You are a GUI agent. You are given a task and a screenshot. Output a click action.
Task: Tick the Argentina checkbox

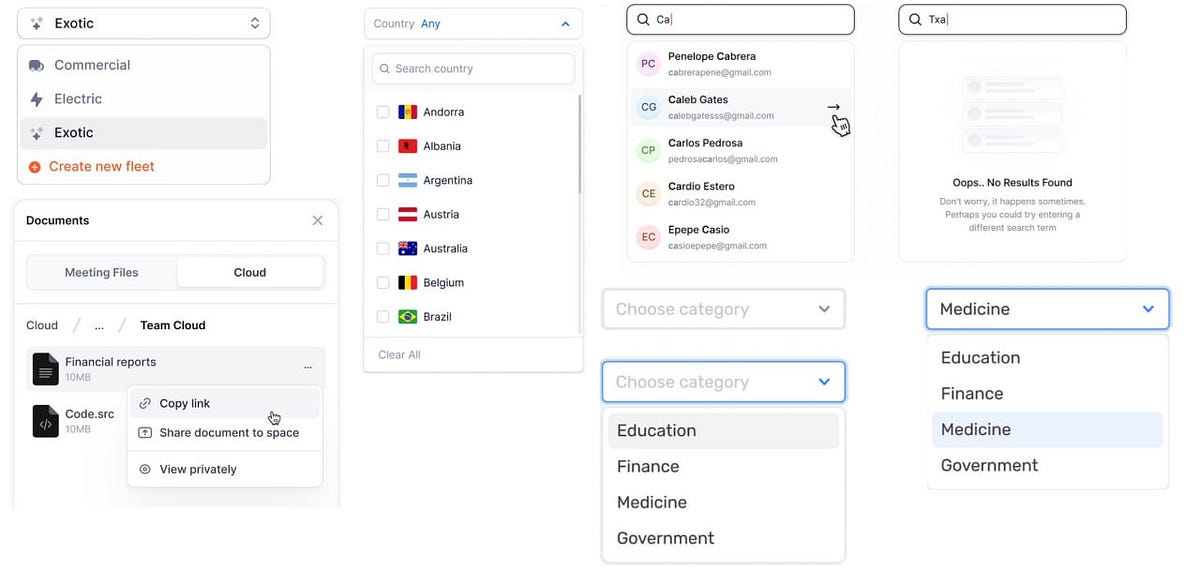[383, 180]
